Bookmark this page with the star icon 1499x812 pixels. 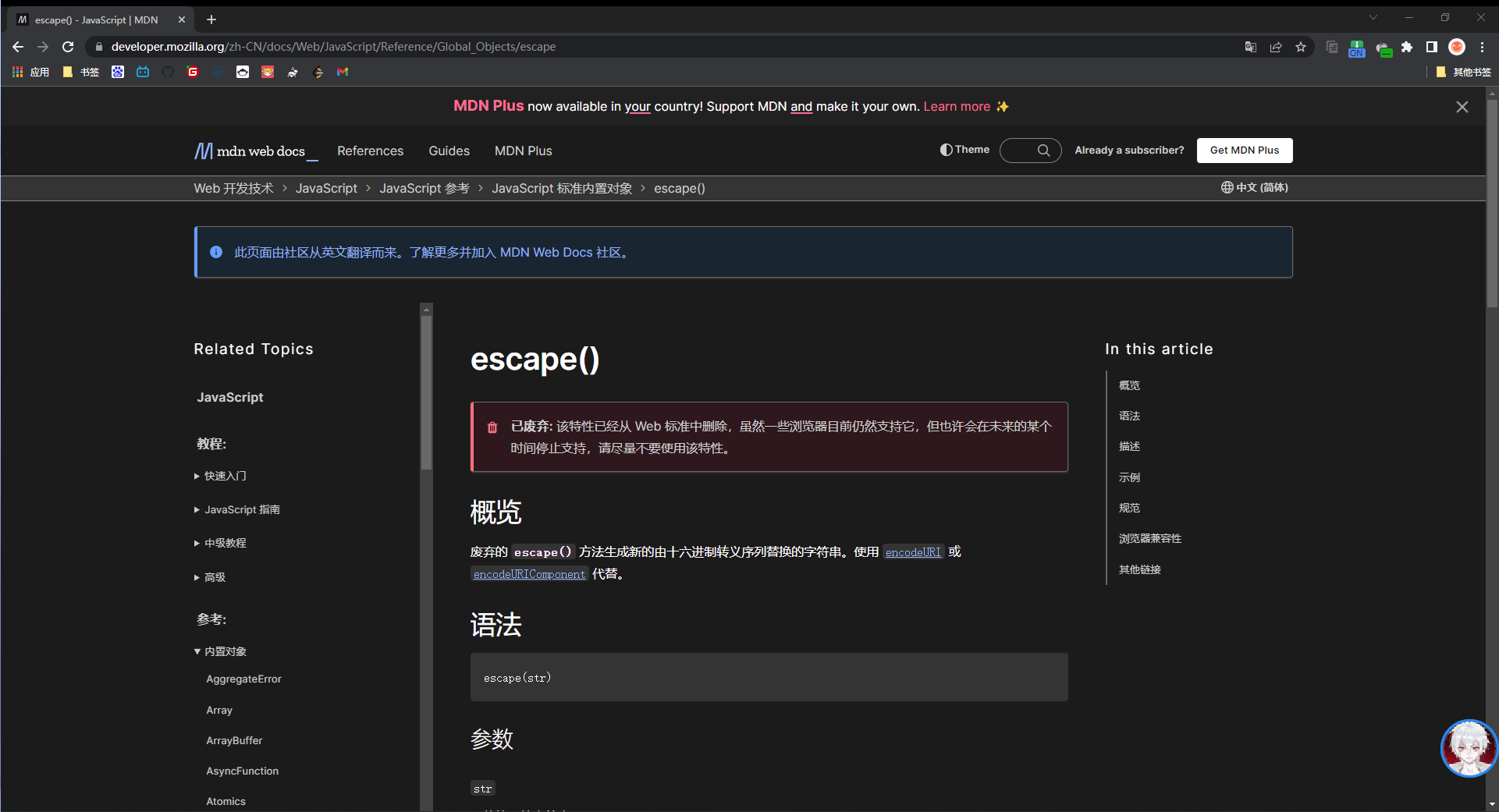pyautogui.click(x=1301, y=47)
